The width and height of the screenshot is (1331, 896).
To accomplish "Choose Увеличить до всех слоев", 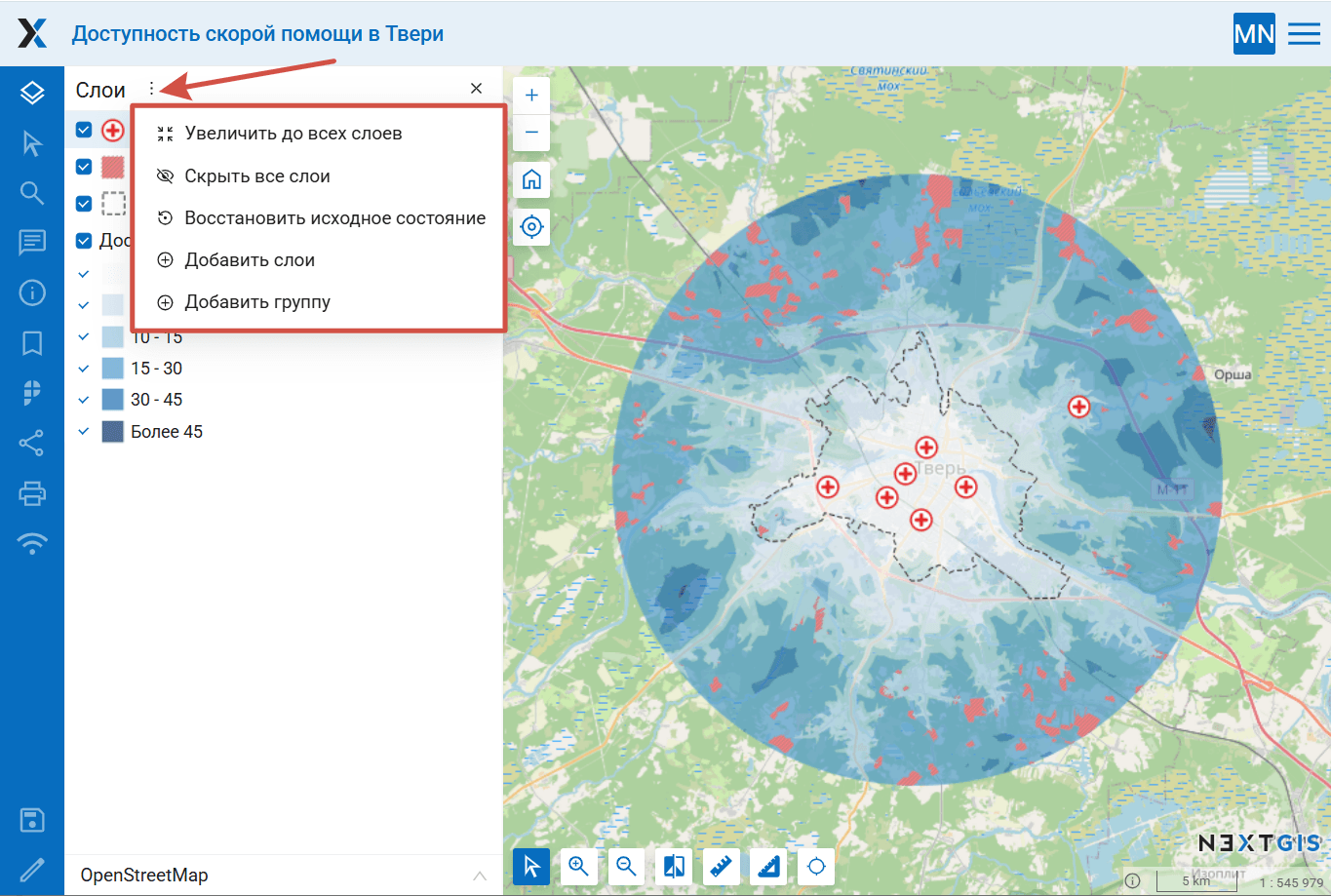I will tap(318, 134).
